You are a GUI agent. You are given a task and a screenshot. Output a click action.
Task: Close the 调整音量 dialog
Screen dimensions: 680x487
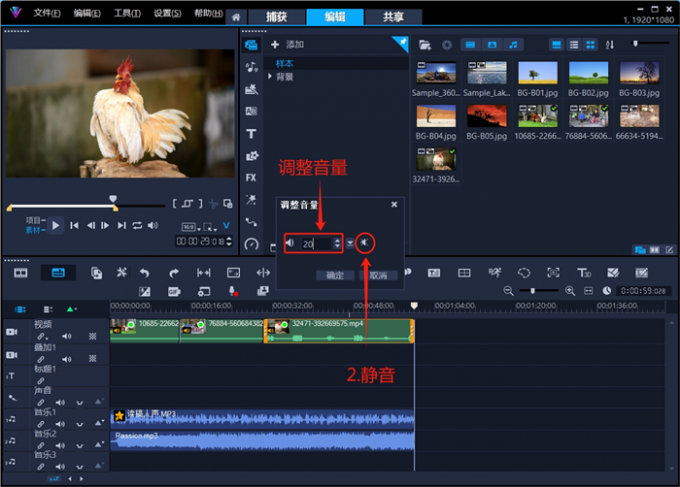394,204
